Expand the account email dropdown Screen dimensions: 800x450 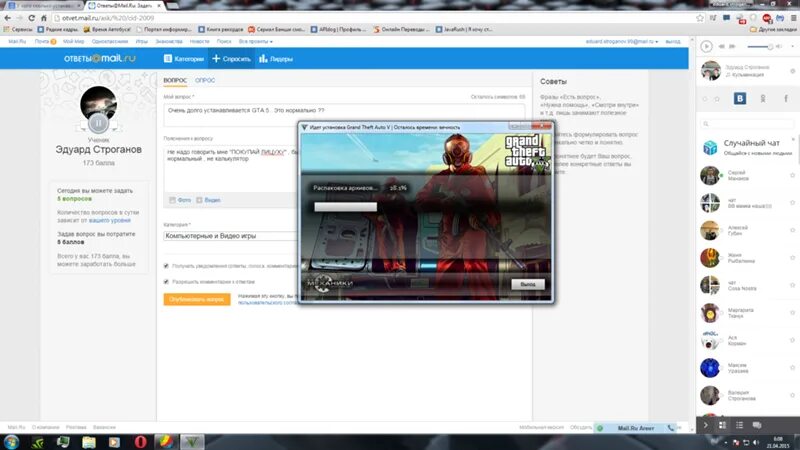point(622,41)
